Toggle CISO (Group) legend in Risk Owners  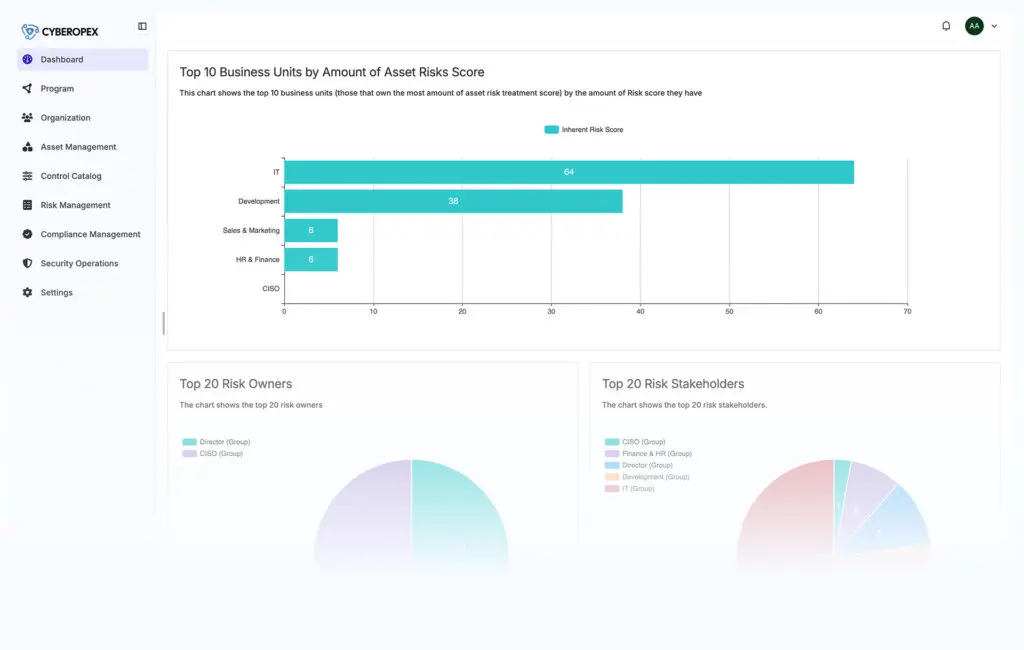pos(212,453)
